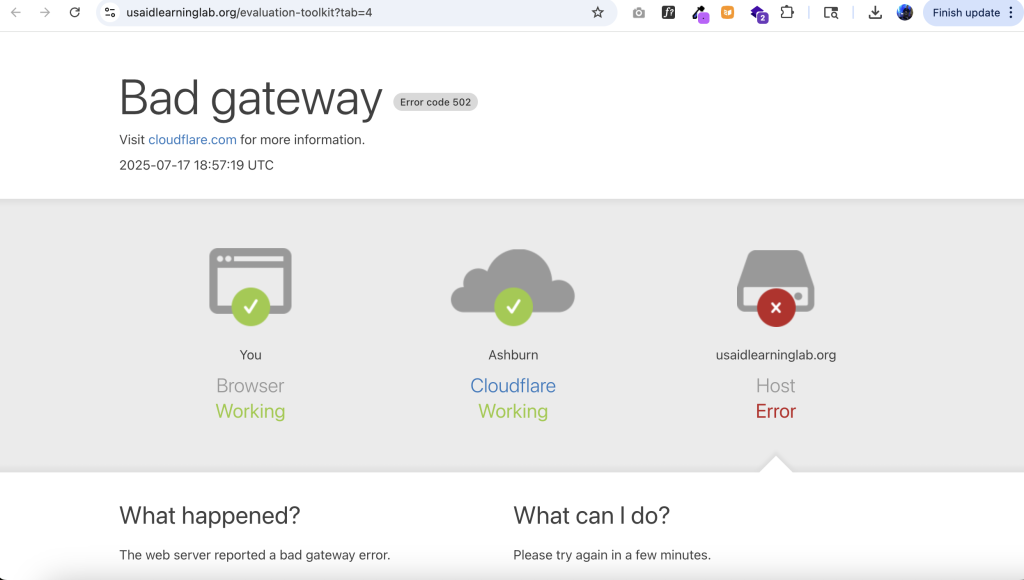This screenshot has height=580, width=1024.
Task: Open the black f? font extension
Action: click(668, 12)
